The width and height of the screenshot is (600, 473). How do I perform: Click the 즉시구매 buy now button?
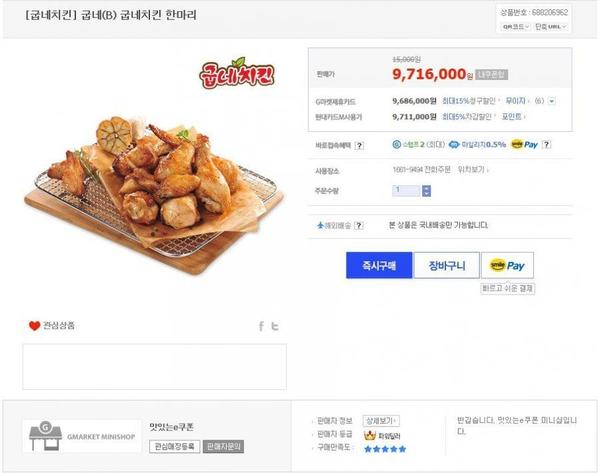(x=379, y=266)
